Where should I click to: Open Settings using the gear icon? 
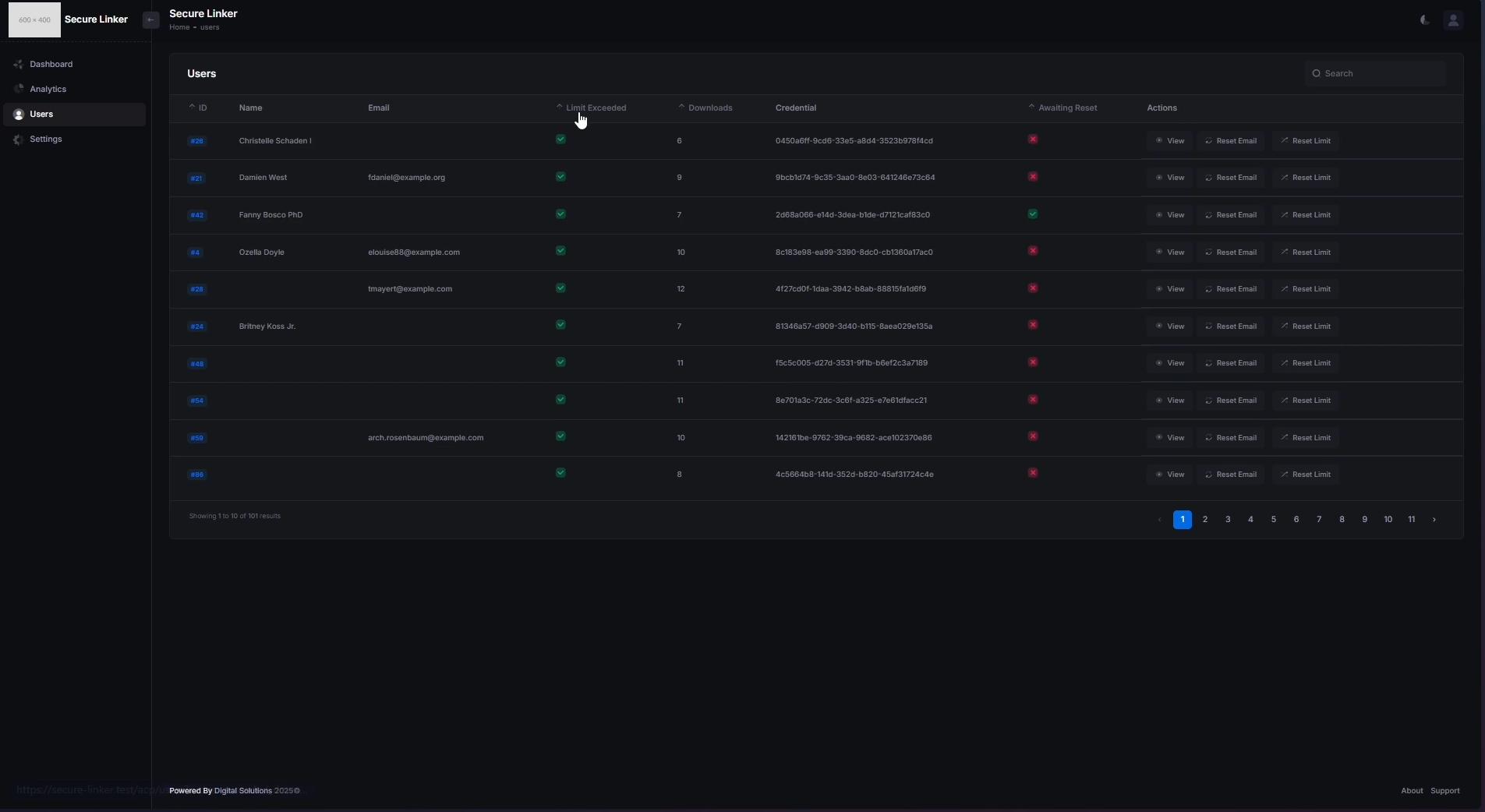(17, 140)
